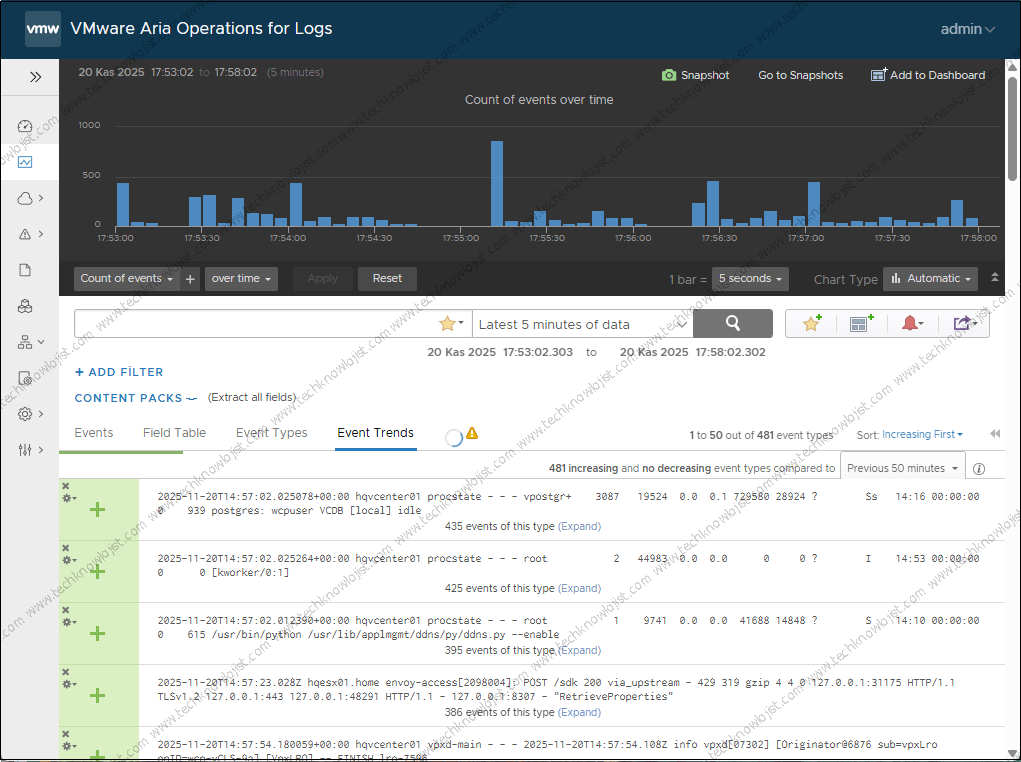
Task: Switch to the Event Types tab
Action: [272, 433]
